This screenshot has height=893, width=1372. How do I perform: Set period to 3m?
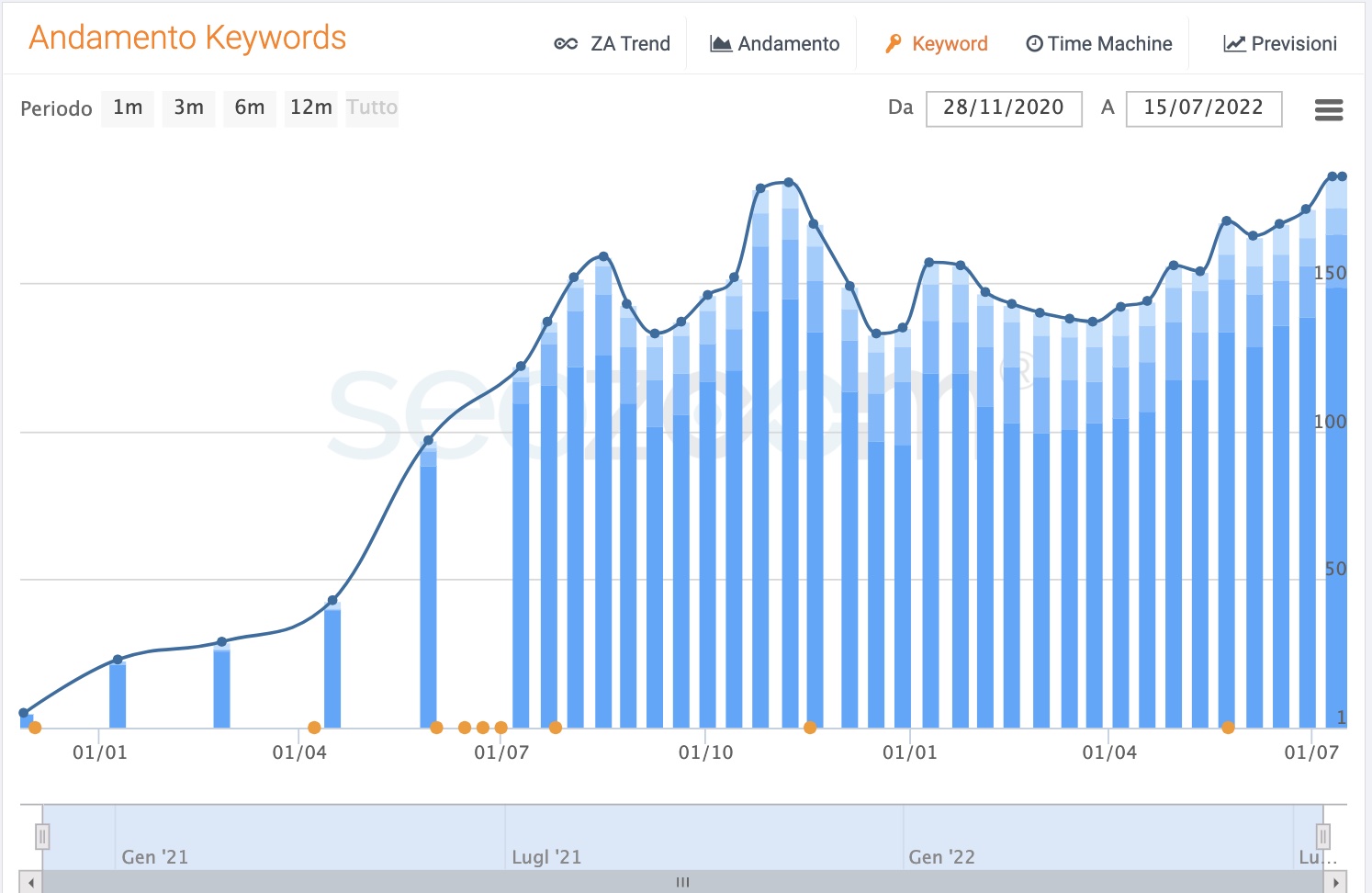tap(188, 108)
